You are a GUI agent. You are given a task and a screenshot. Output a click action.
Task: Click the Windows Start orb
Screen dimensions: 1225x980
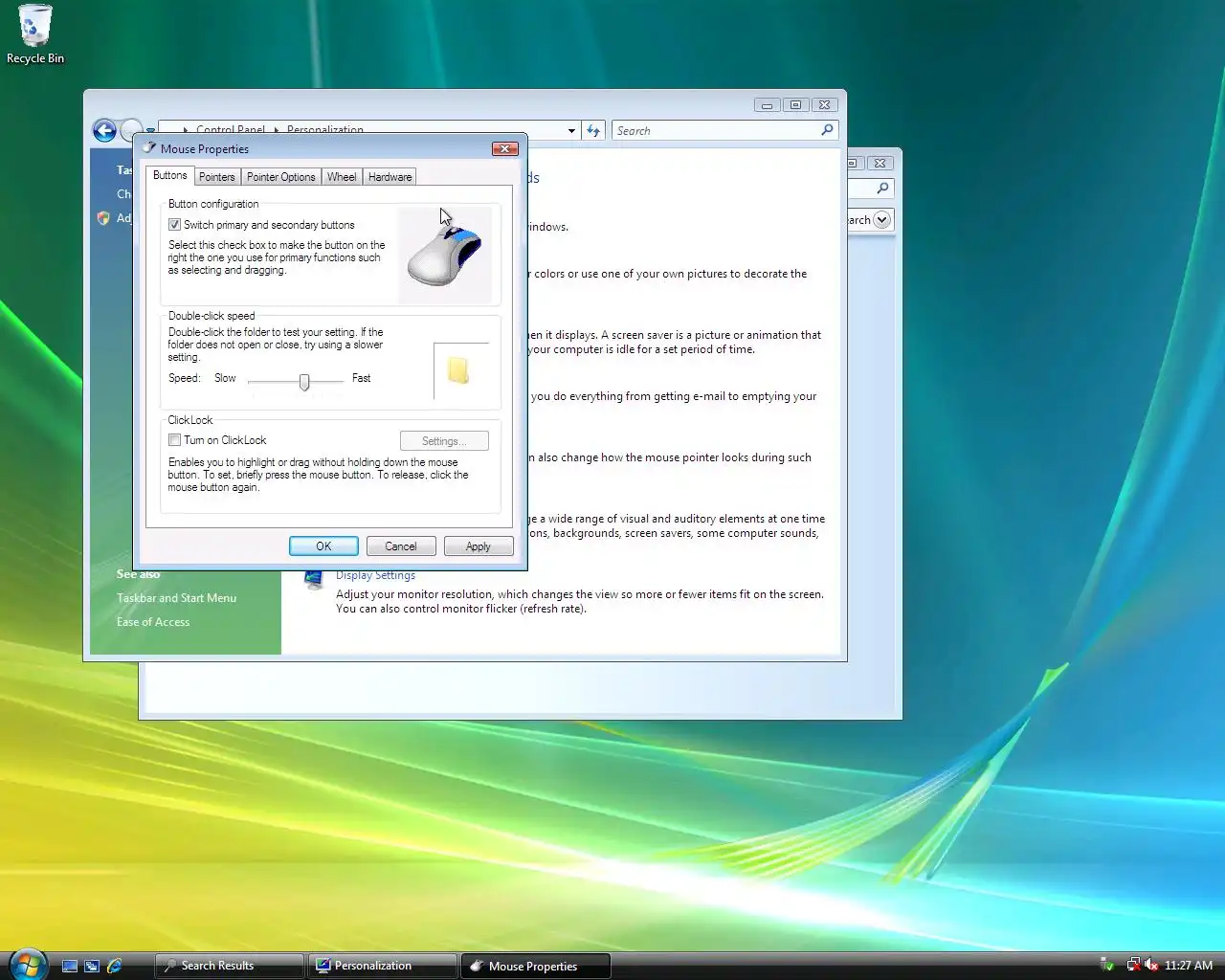(x=28, y=965)
